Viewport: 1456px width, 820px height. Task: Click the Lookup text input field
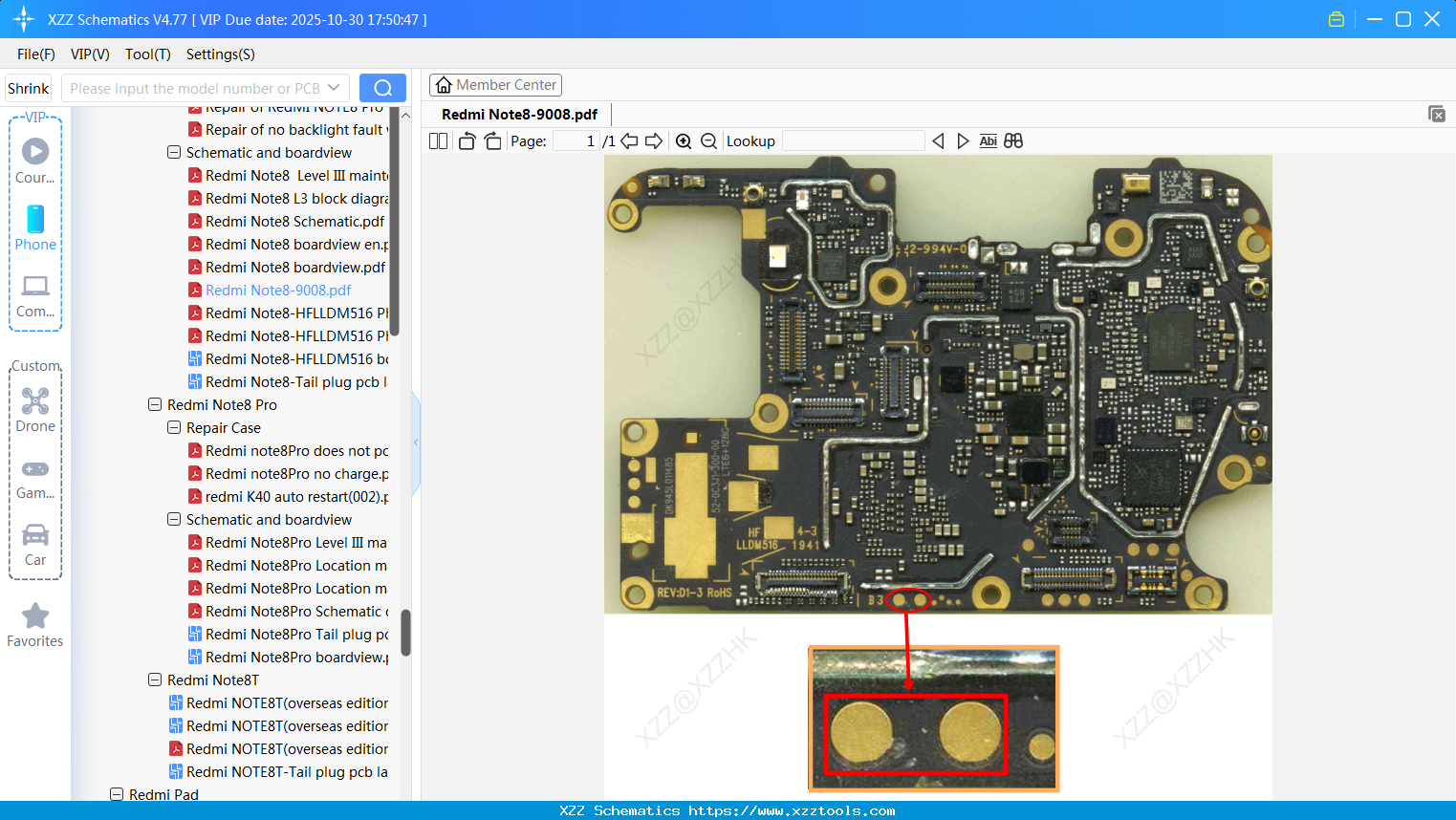[x=853, y=141]
